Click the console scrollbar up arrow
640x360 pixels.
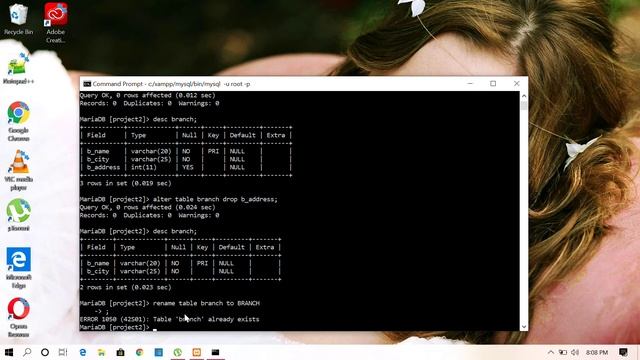click(524, 96)
